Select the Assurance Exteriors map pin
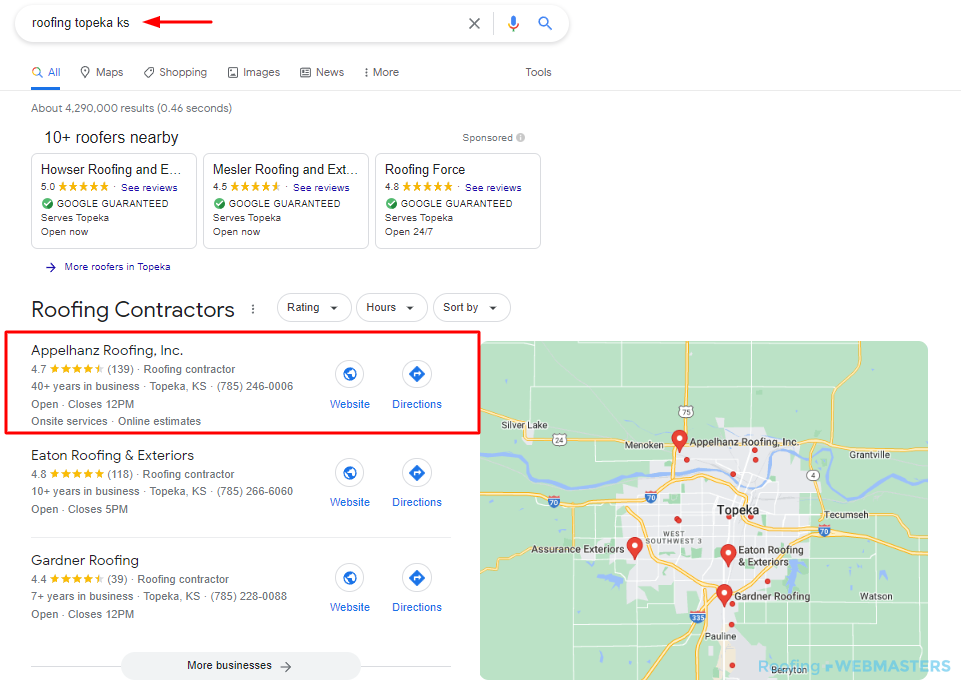Viewport: 961px width, 685px height. [635, 547]
